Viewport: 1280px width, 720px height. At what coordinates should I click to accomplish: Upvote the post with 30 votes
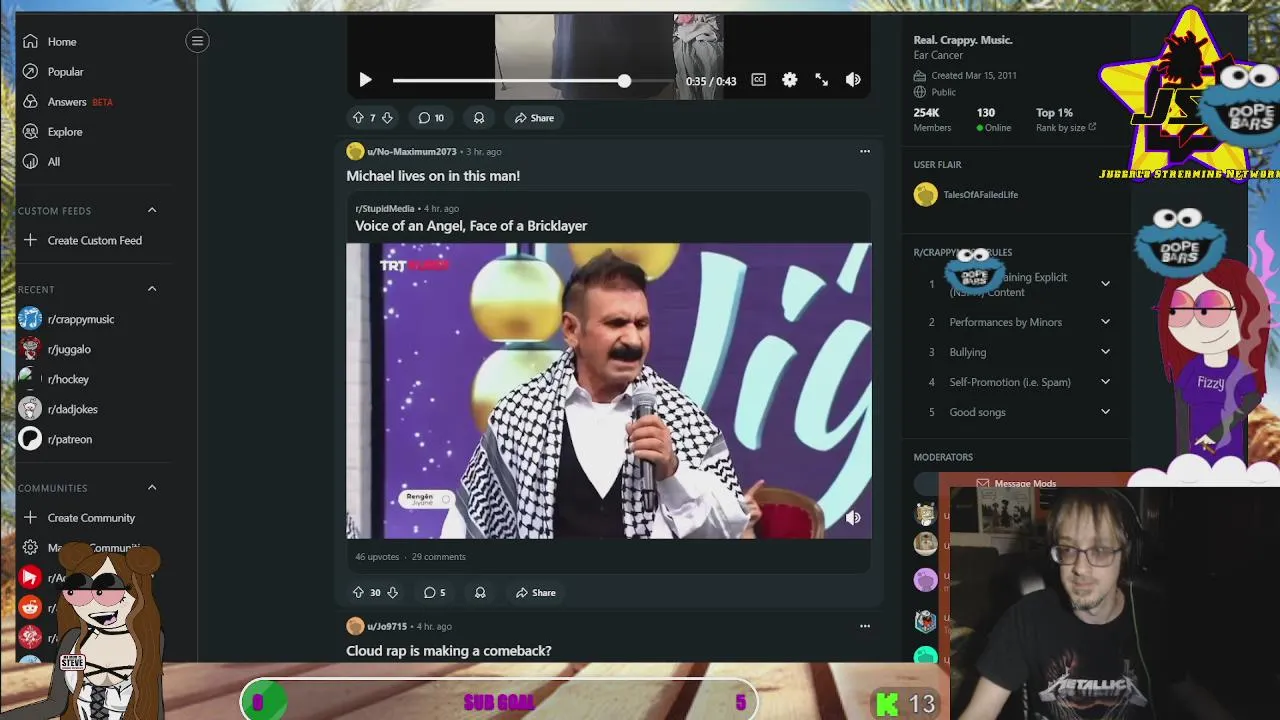pyautogui.click(x=358, y=593)
